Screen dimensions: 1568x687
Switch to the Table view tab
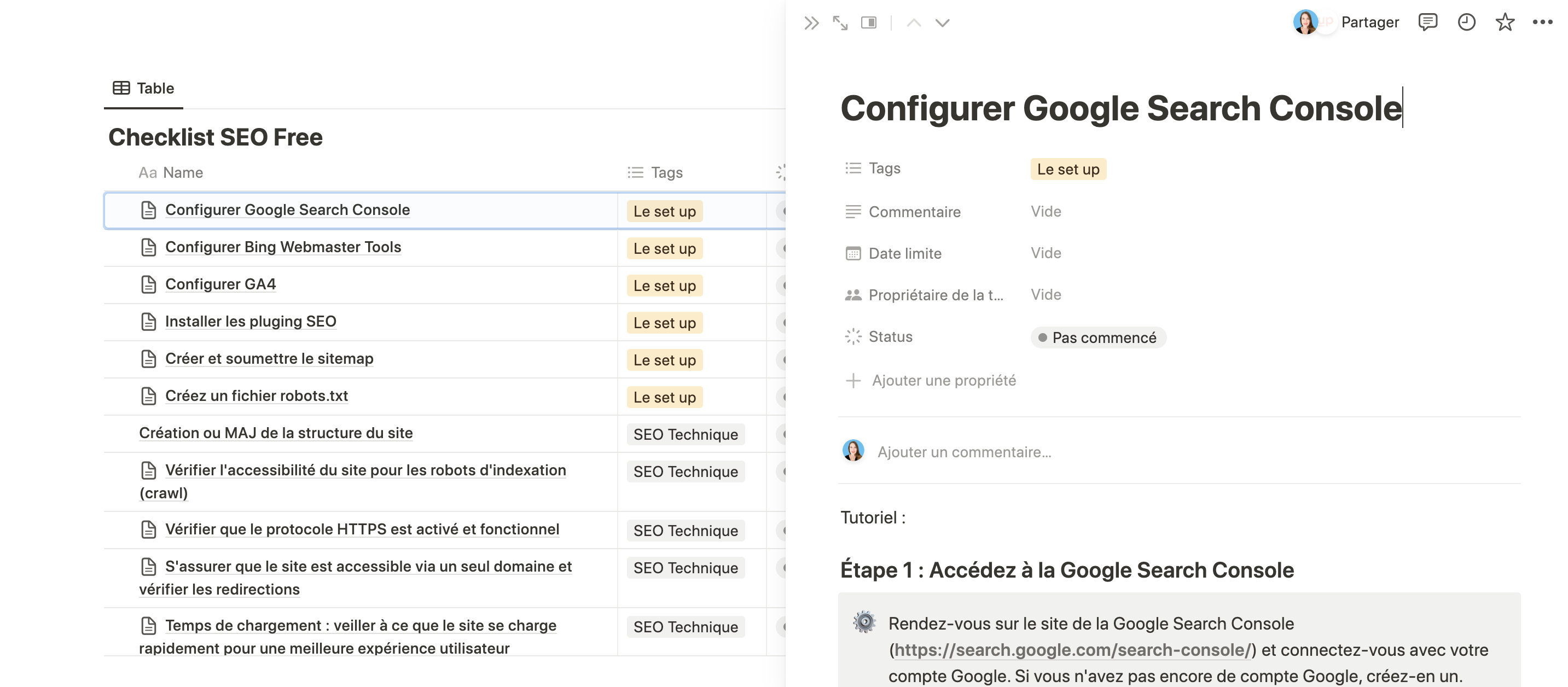click(x=144, y=88)
